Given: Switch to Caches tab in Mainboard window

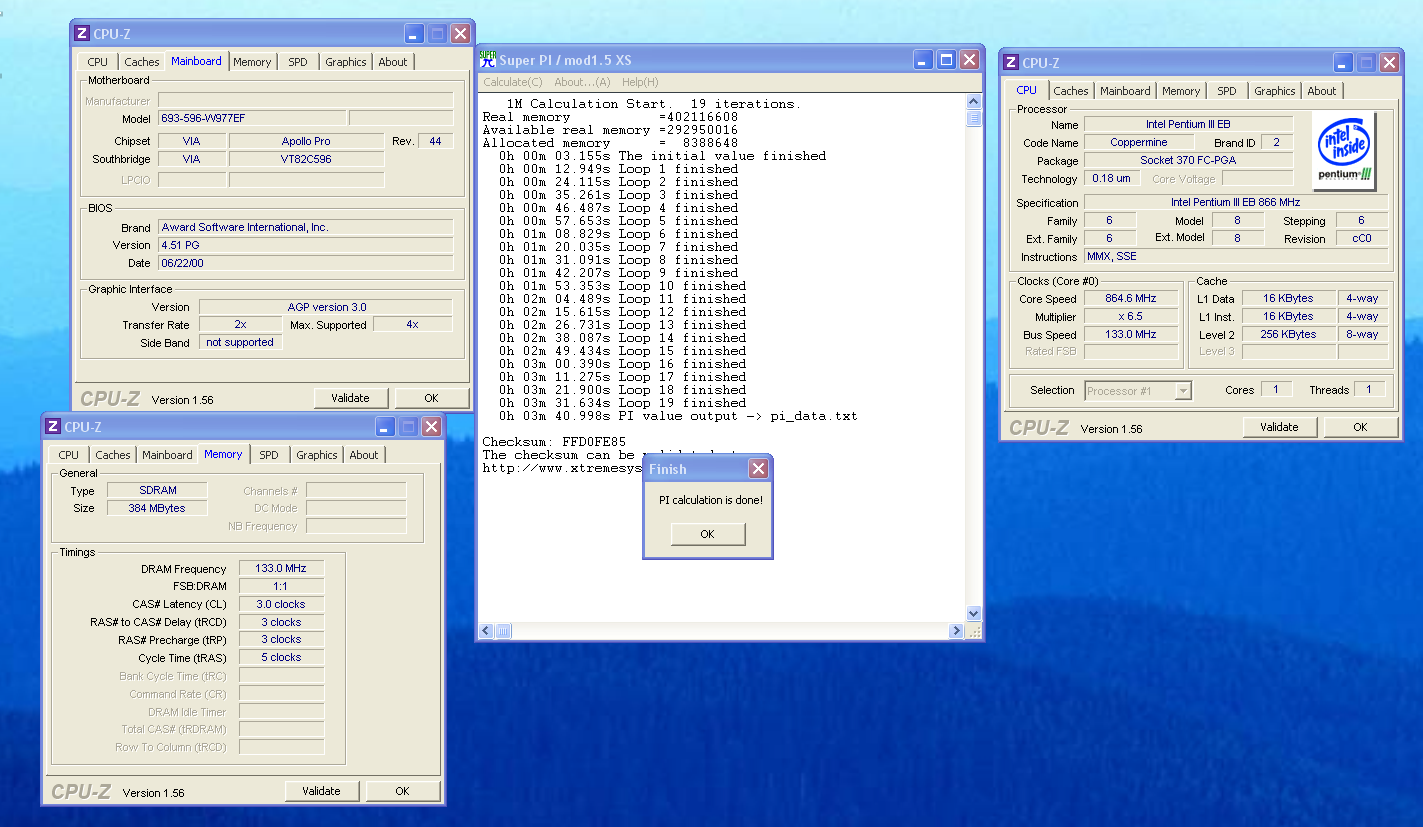Looking at the screenshot, I should pyautogui.click(x=142, y=62).
